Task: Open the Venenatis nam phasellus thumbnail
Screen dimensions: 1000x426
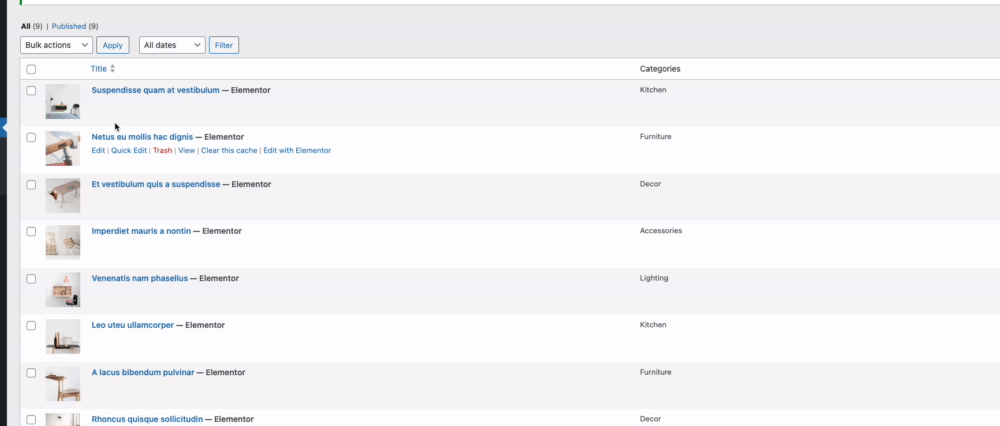Action: point(62,290)
